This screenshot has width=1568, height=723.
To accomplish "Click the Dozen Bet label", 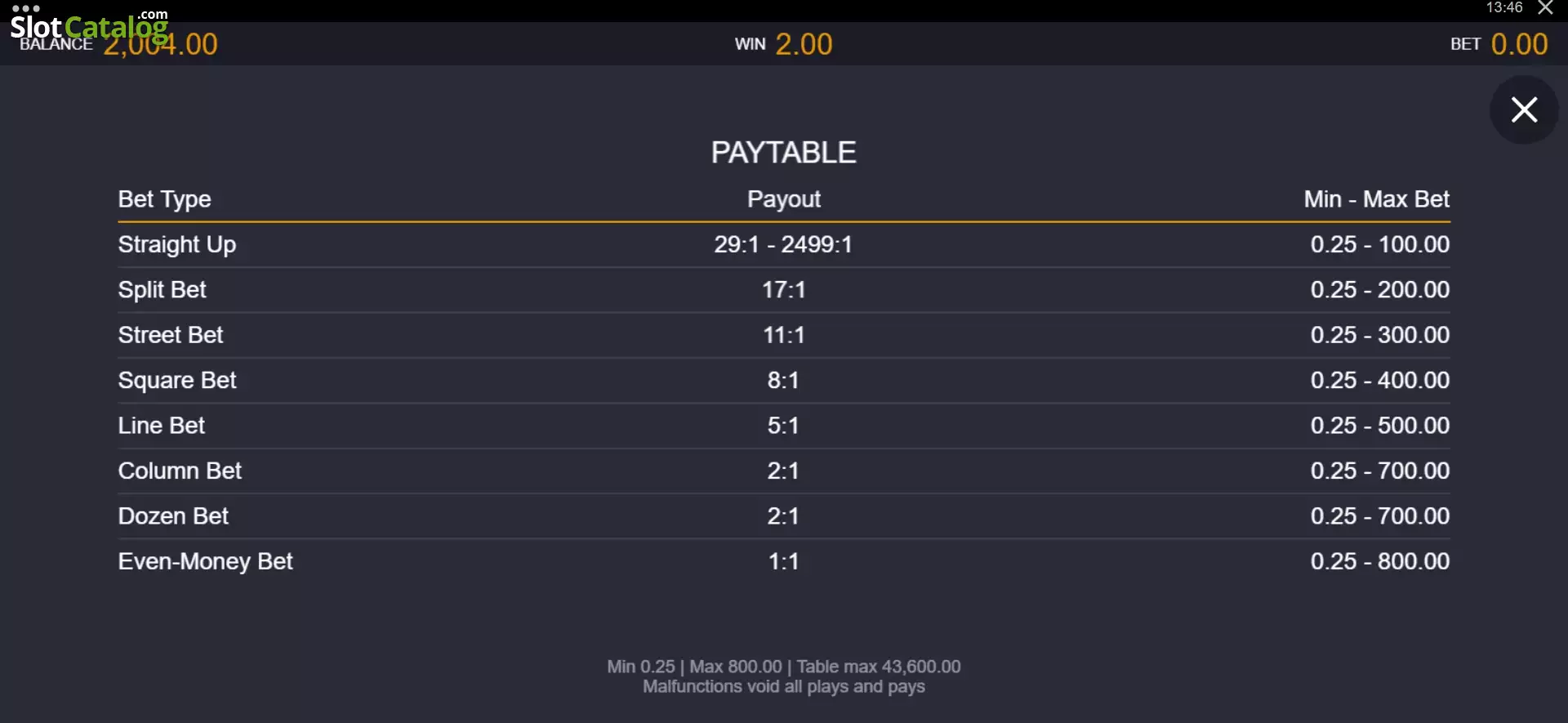I will 173,516.
